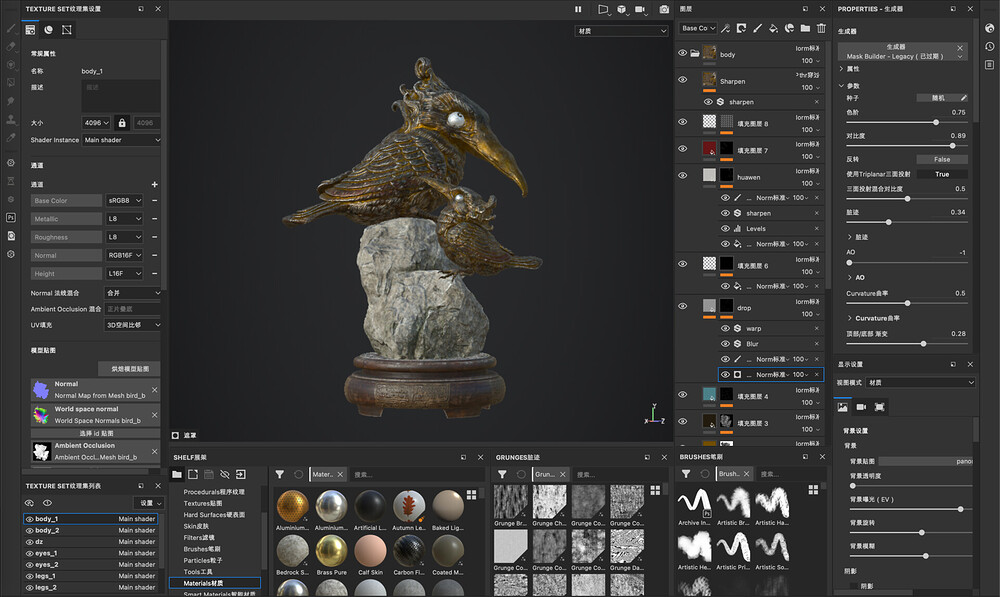Image resolution: width=1000 pixels, height=597 pixels.
Task: Open the size 4096 dropdown
Action: (x=96, y=123)
